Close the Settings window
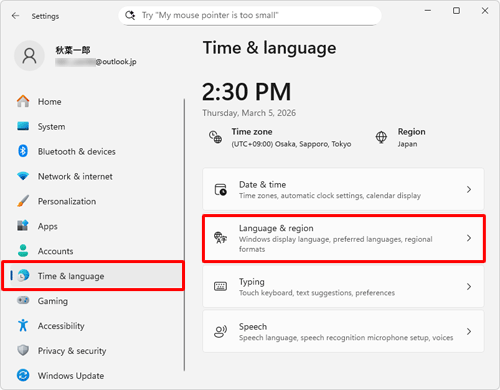This screenshot has height=390, width=500. (485, 11)
